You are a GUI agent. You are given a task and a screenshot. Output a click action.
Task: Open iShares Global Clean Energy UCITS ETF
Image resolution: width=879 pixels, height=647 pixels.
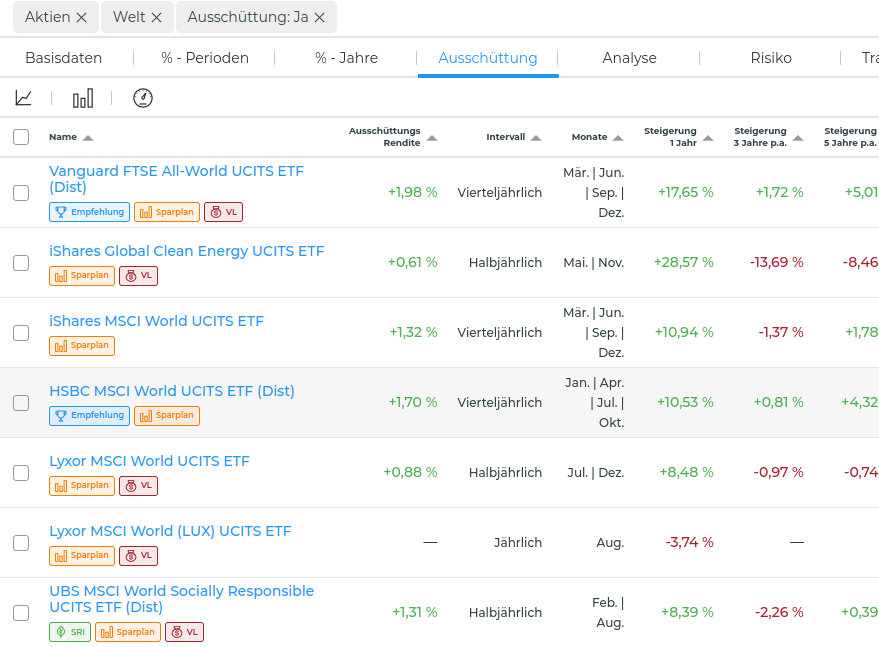[x=187, y=251]
